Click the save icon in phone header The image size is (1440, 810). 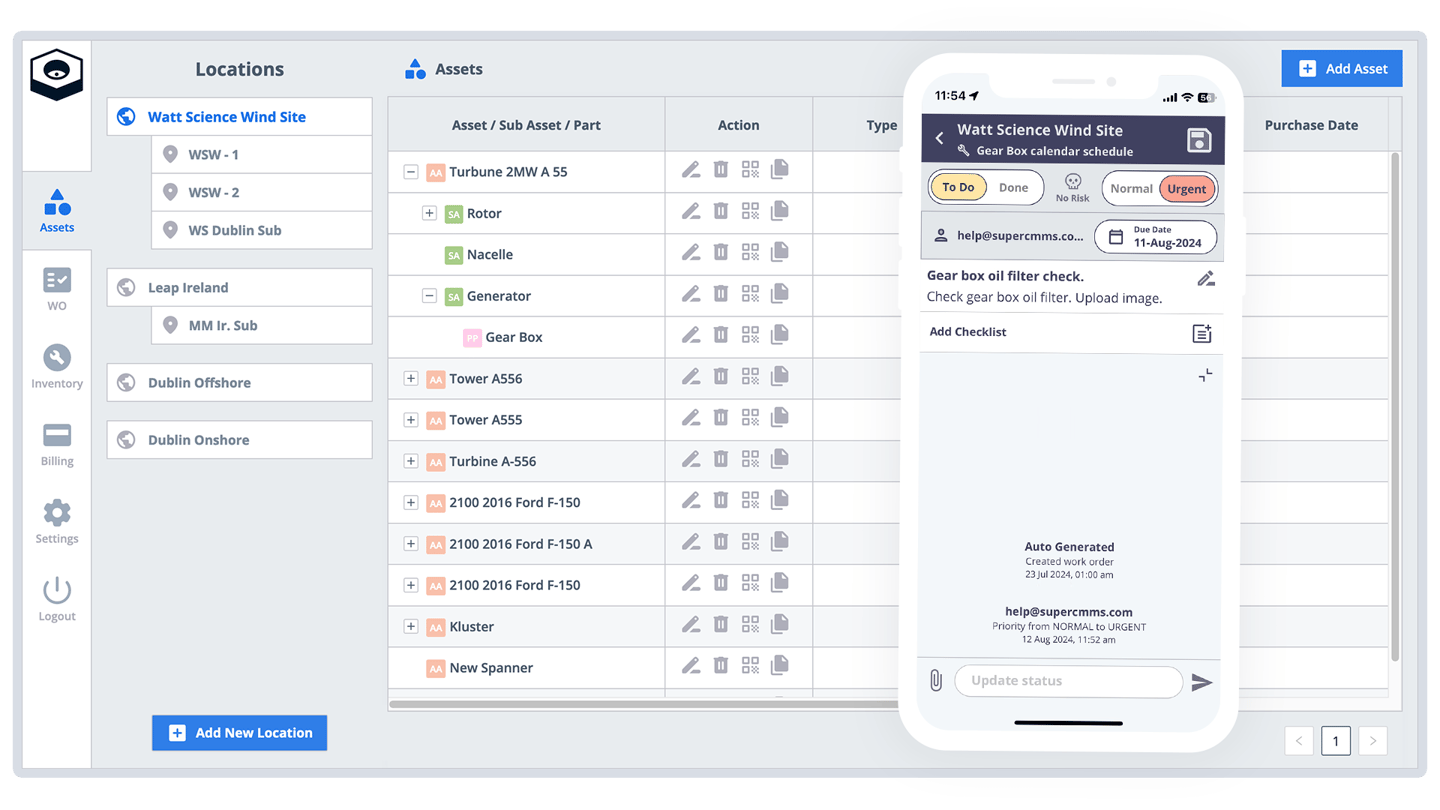[1199, 140]
